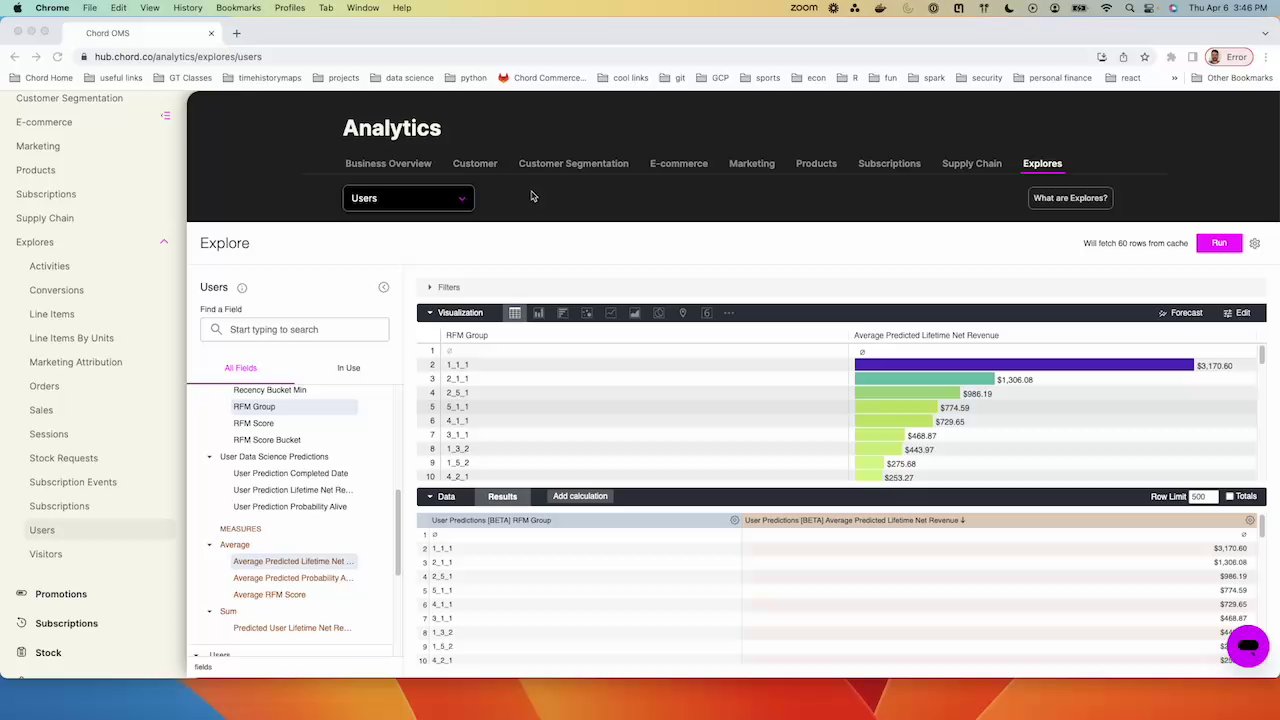Collapse the field picker panel arrow

click(383, 287)
